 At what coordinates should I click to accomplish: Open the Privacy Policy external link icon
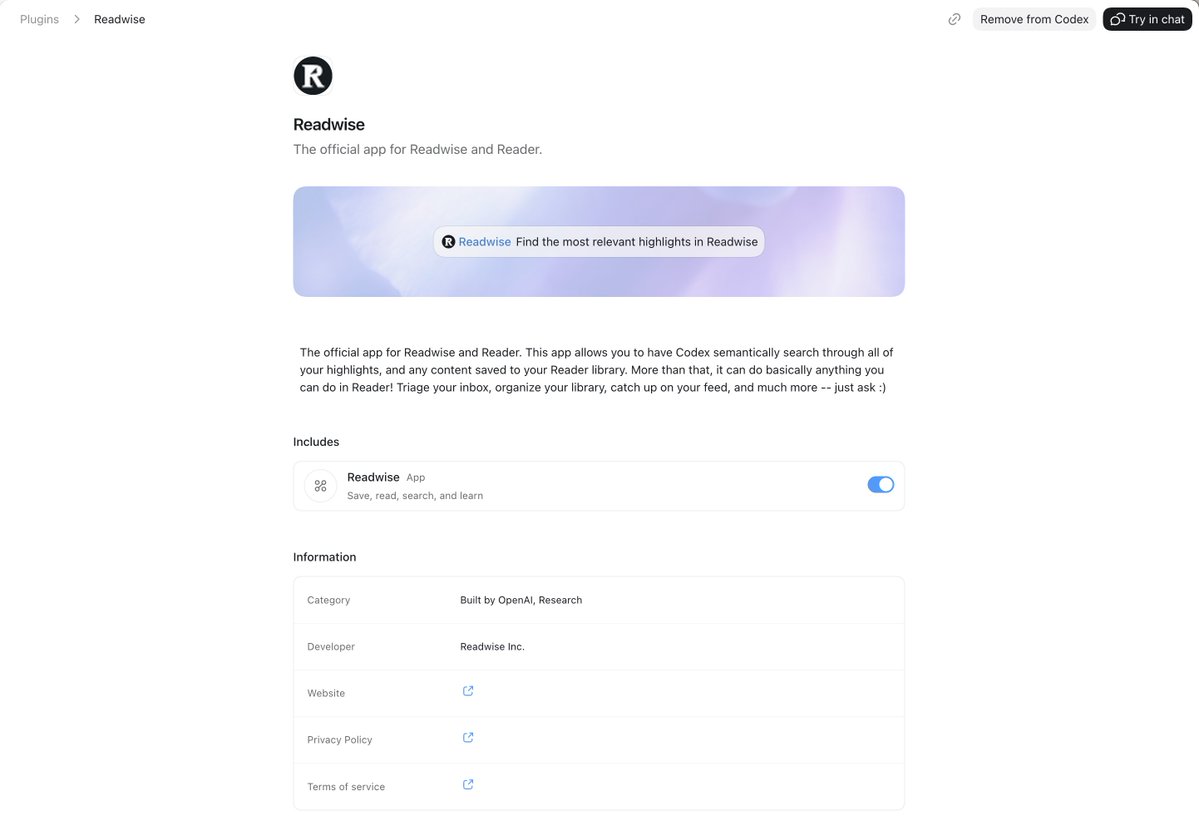pos(468,738)
